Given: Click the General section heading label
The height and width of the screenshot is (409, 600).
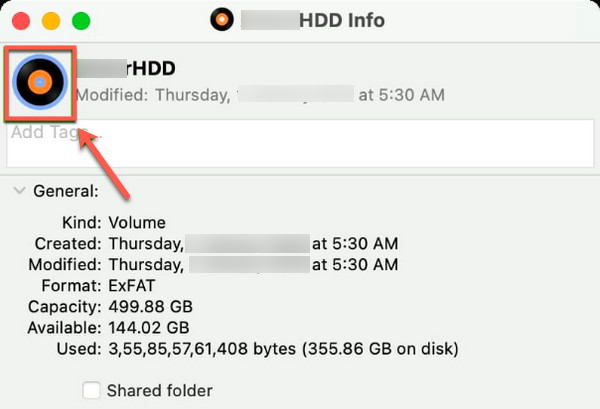Looking at the screenshot, I should click(66, 190).
